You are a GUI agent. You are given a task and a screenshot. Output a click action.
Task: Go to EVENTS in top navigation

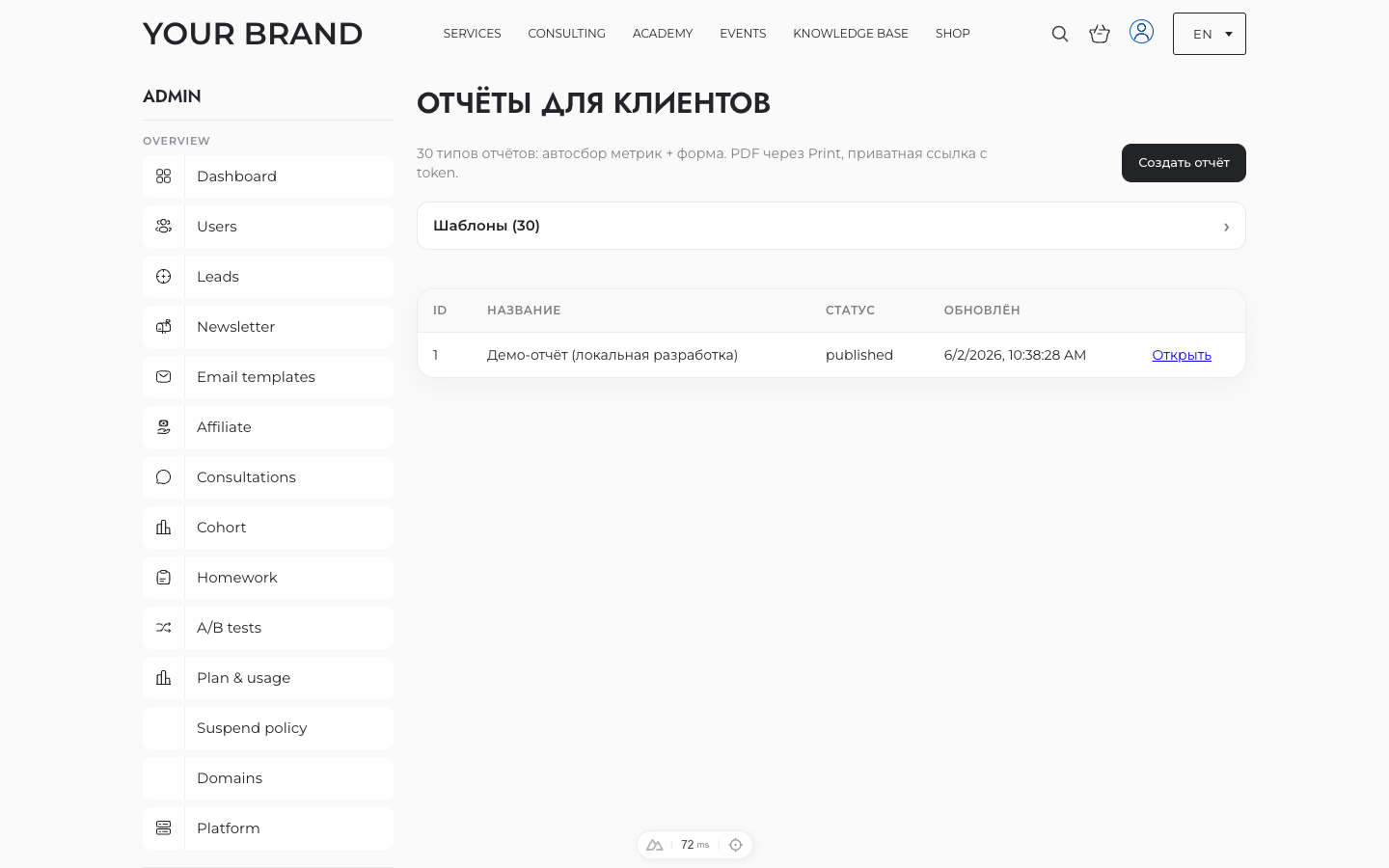coord(743,34)
